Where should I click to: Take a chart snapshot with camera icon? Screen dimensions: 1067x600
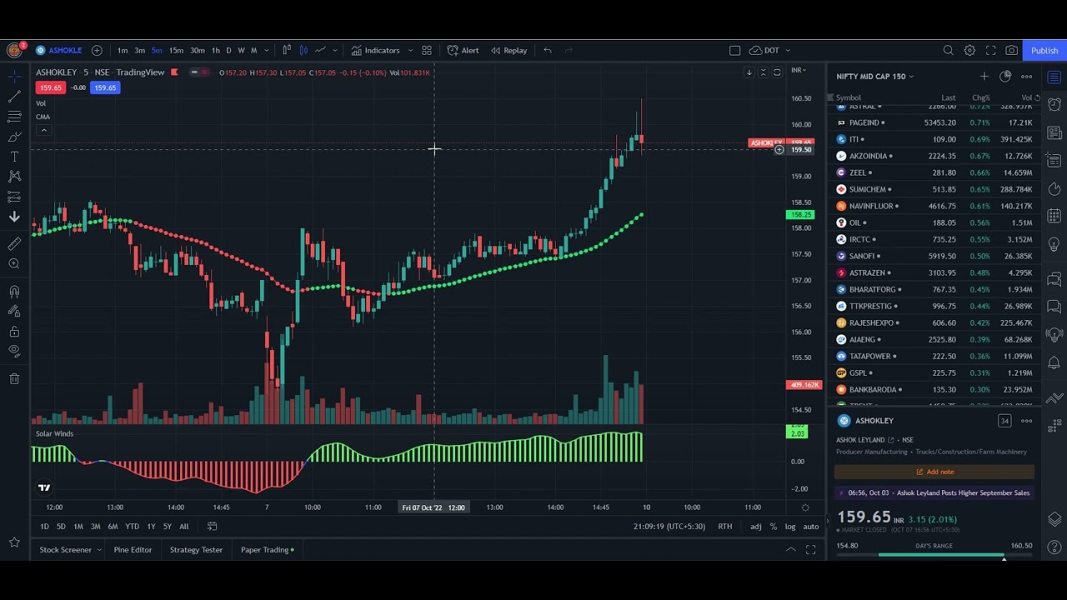coord(1012,50)
